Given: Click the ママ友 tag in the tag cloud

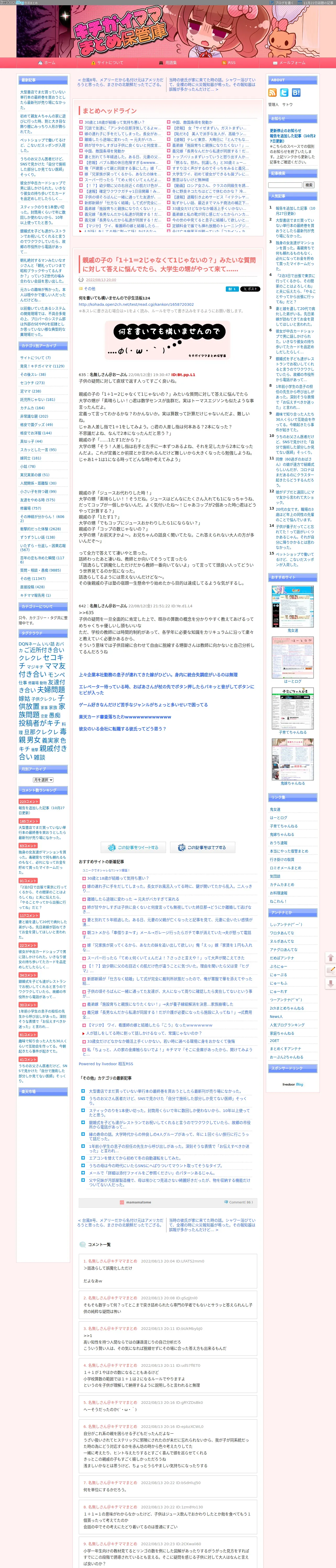Looking at the screenshot, I should tap(55, 666).
